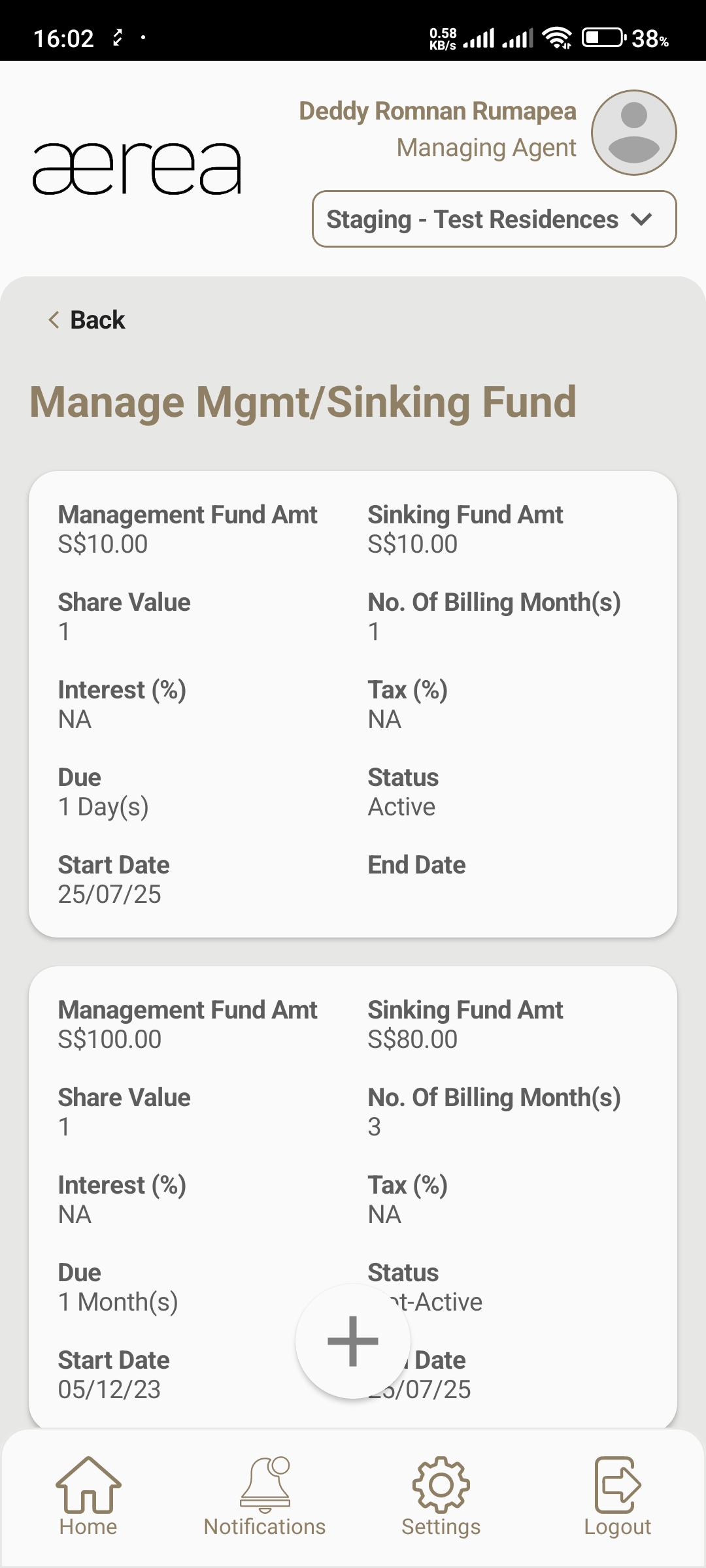Open Notifications via bell icon
Viewport: 706px width, 1568px height.
point(265,1484)
